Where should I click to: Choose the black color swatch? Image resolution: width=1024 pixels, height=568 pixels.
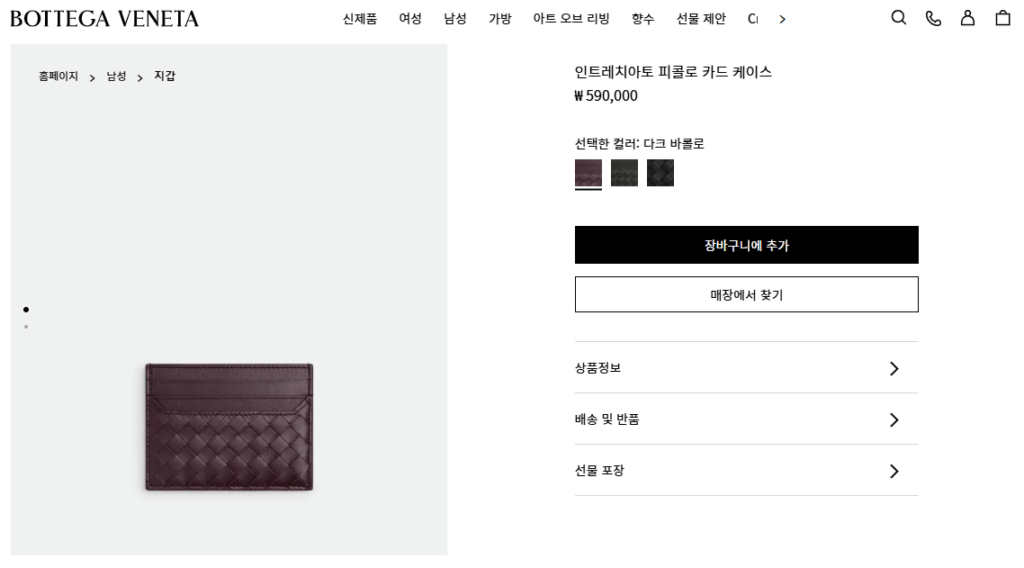tap(660, 173)
